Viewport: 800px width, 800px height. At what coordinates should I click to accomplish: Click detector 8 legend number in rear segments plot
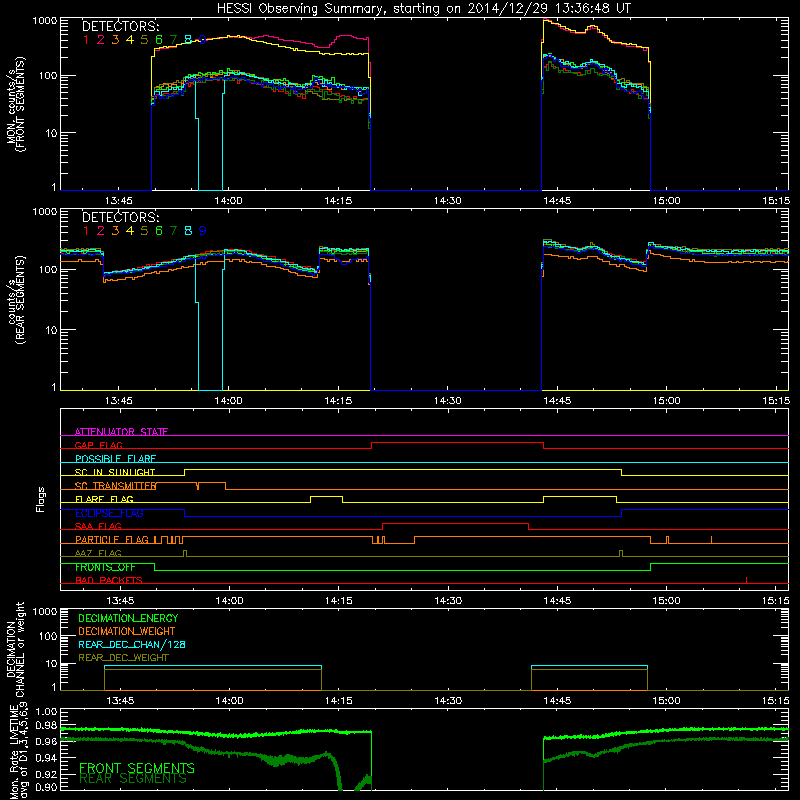coord(188,231)
